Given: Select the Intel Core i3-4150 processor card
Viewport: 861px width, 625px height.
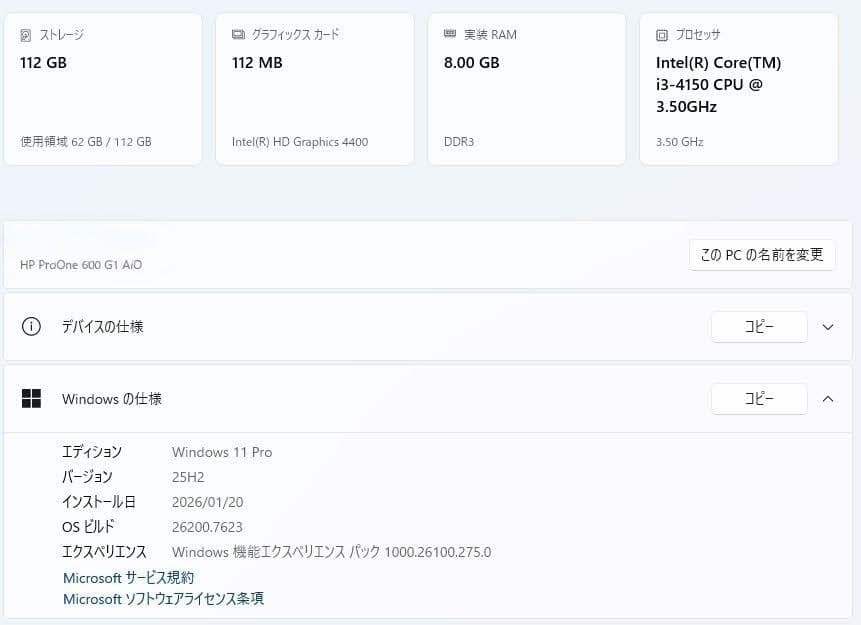Looking at the screenshot, I should click(738, 88).
